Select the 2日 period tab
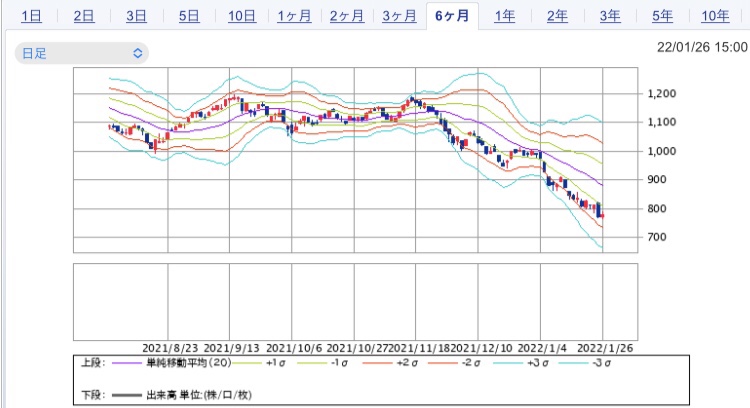The height and width of the screenshot is (408, 750). pyautogui.click(x=84, y=16)
